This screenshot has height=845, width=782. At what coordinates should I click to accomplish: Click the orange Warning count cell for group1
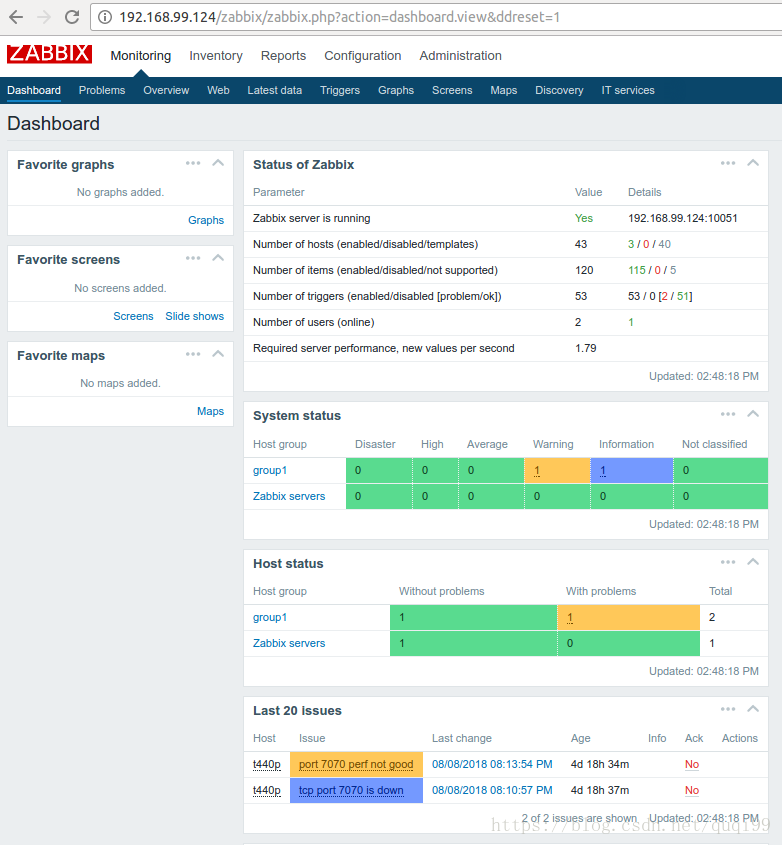click(557, 470)
